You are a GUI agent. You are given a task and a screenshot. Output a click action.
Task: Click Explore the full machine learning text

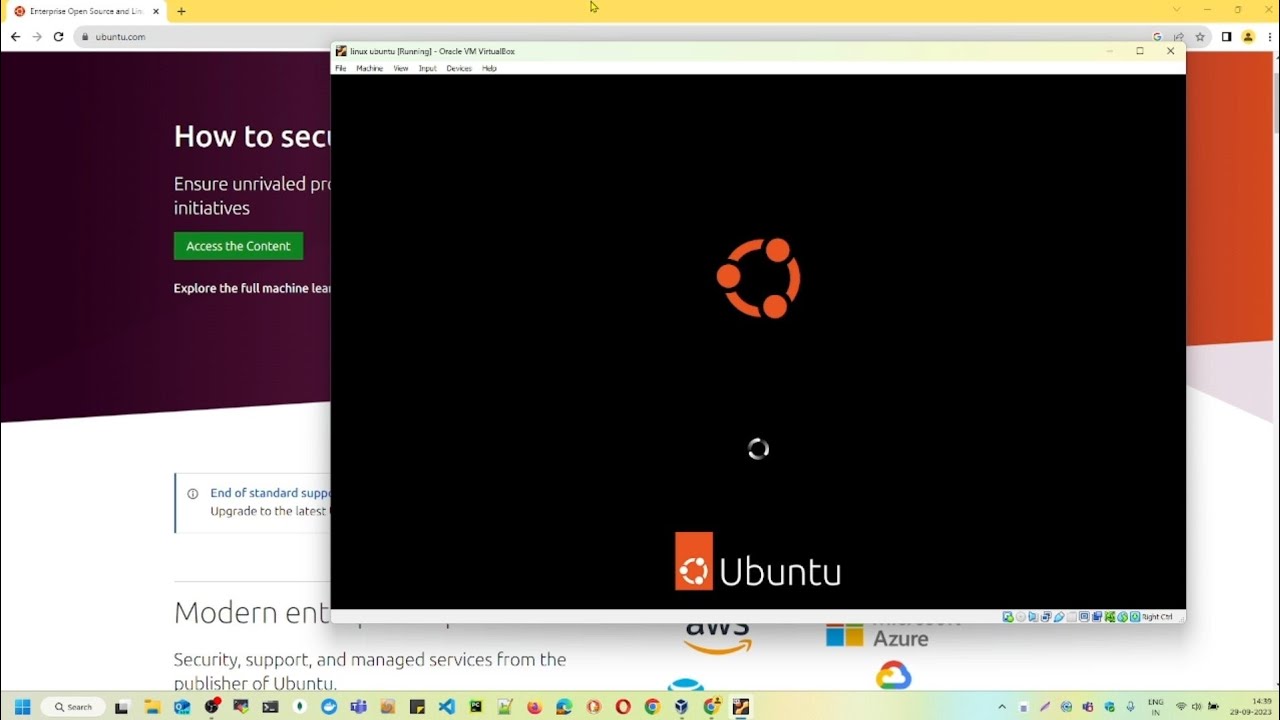point(252,288)
